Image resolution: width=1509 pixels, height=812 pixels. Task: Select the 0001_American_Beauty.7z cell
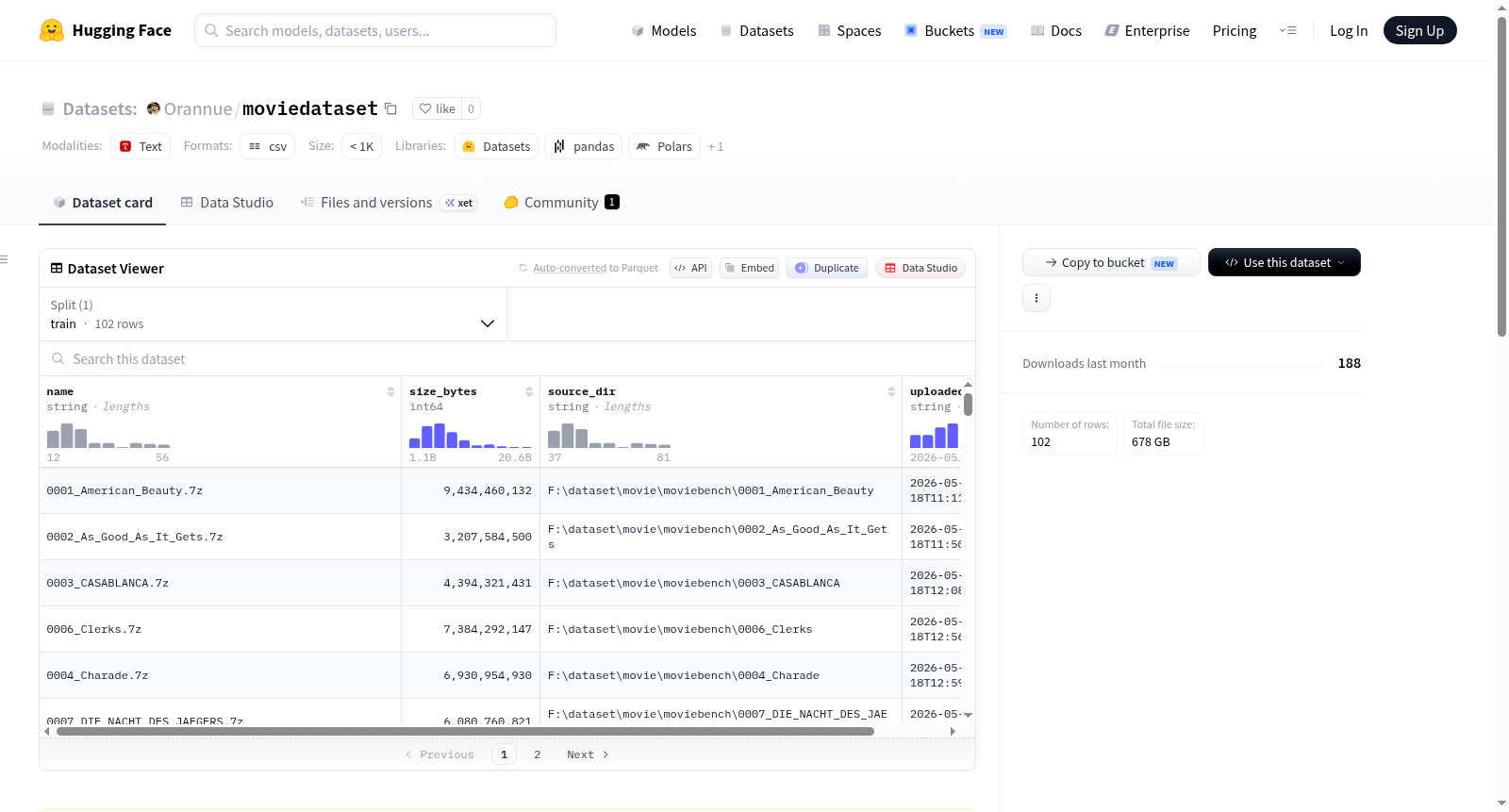(x=221, y=490)
